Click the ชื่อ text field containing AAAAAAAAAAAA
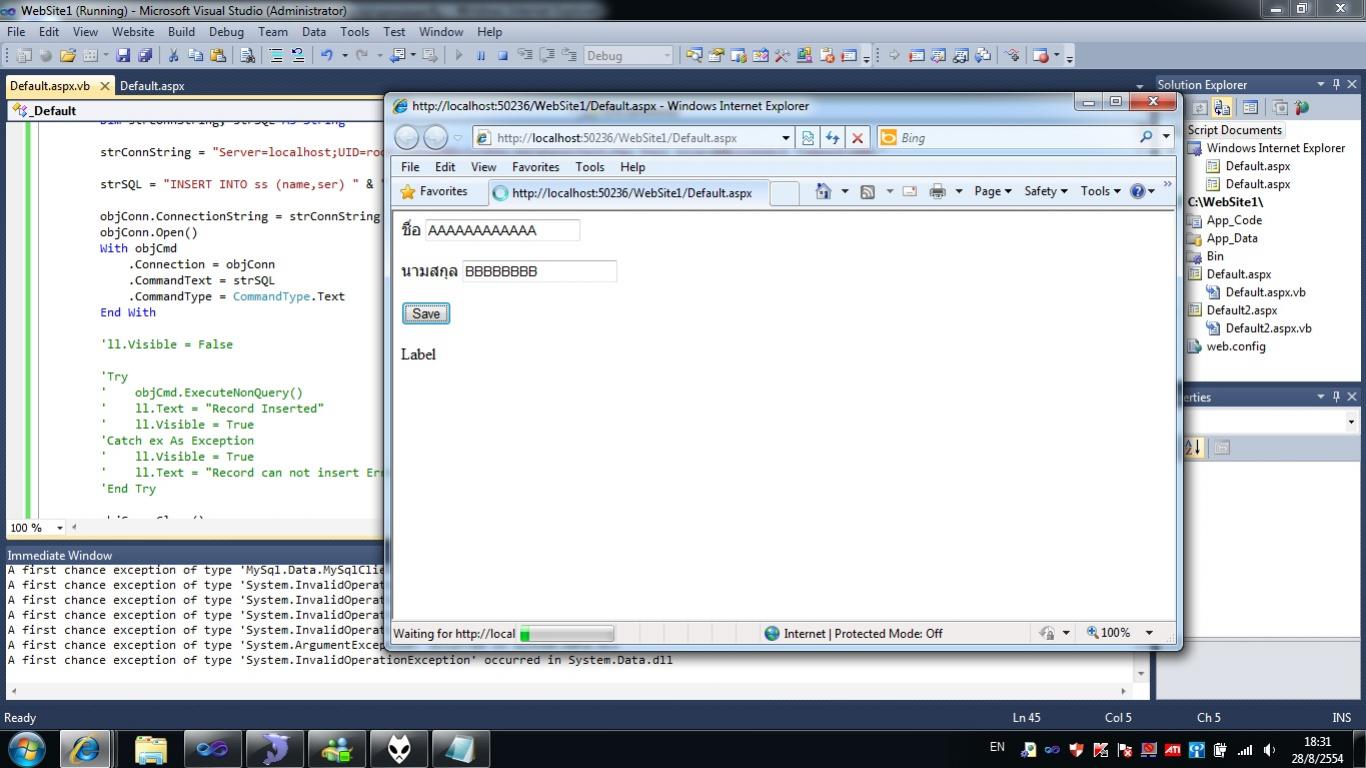This screenshot has height=768, width=1366. pos(502,230)
